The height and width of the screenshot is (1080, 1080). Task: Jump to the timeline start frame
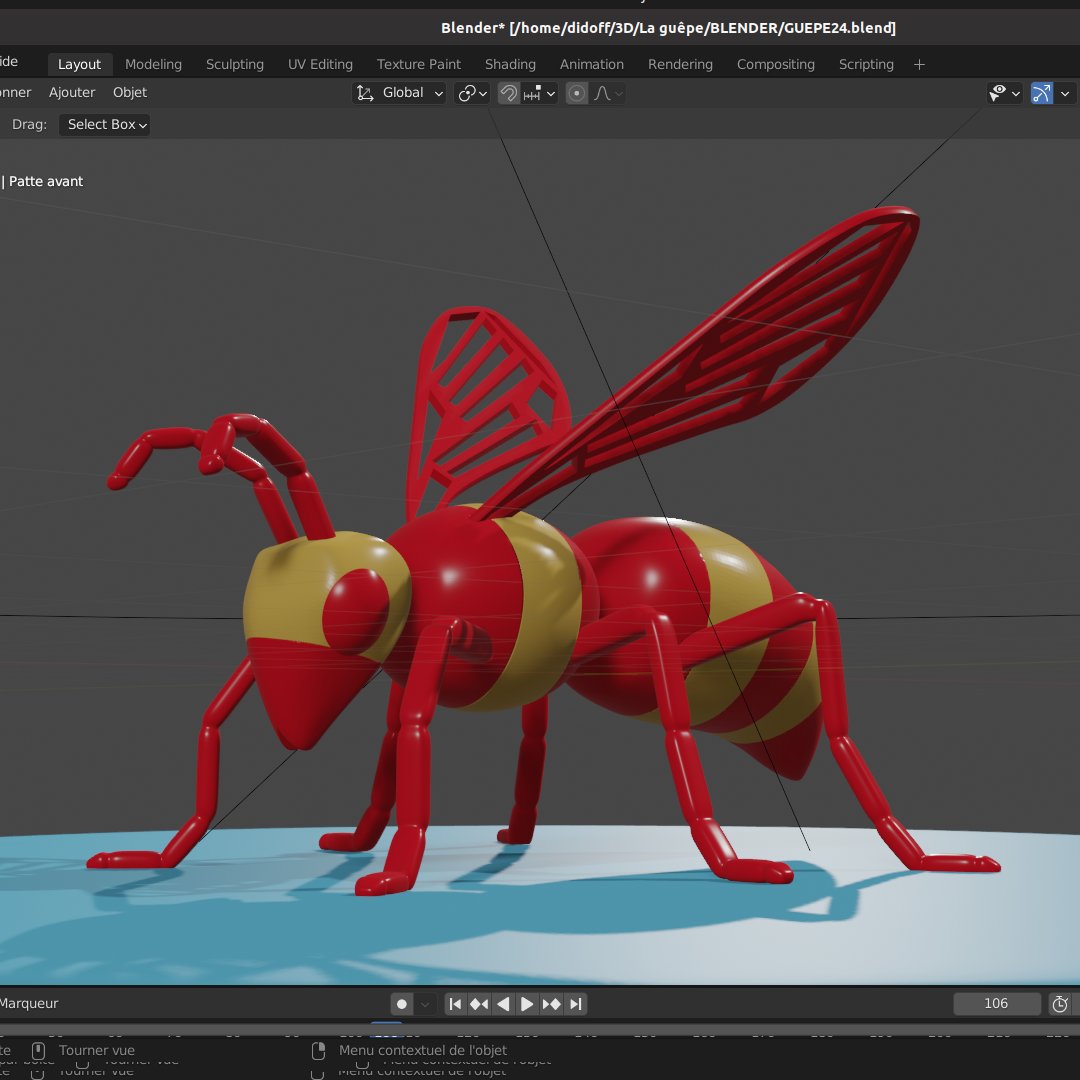click(455, 1004)
